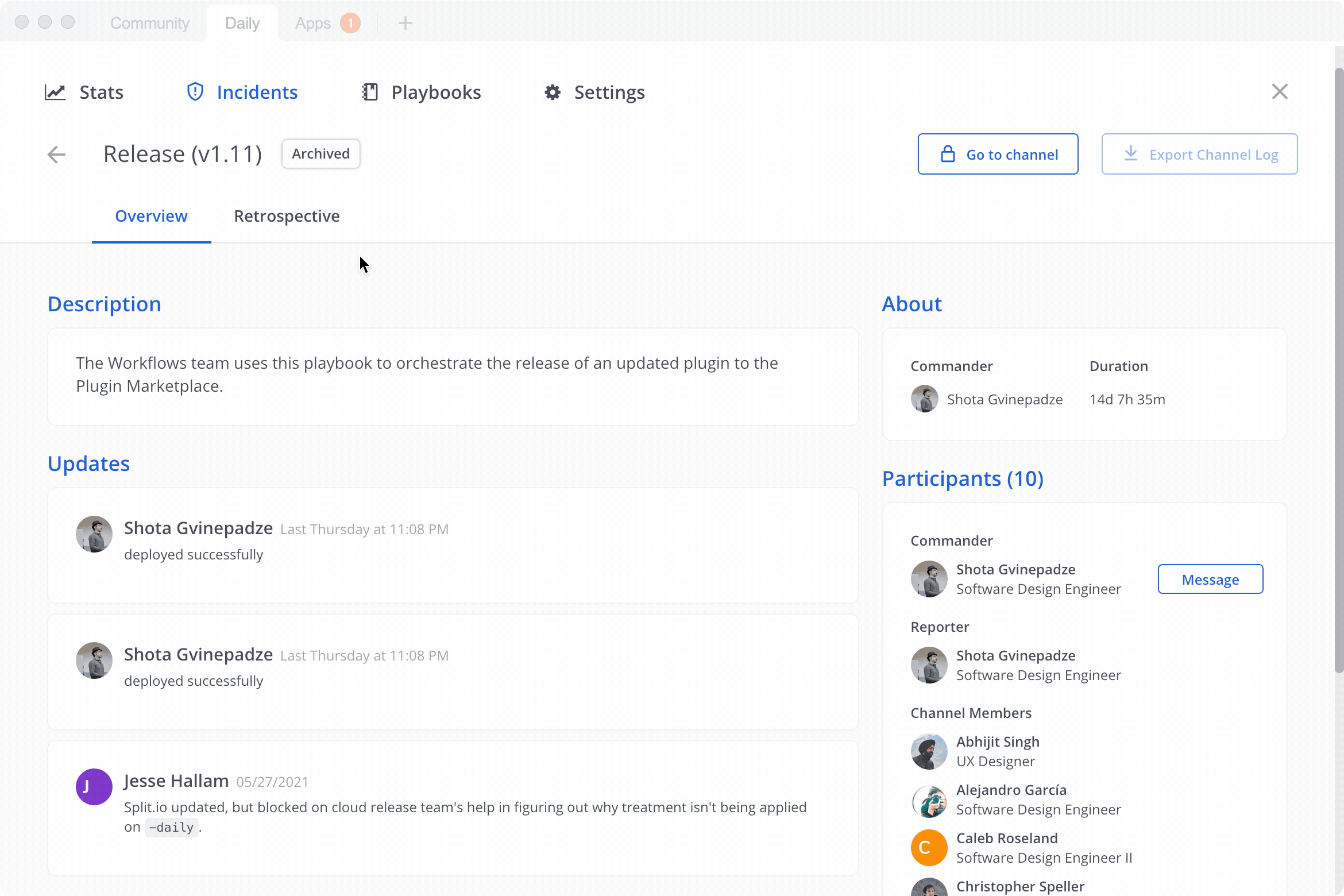Click the close X icon to dismiss panel
Screen dimensions: 1344x896
tap(1280, 91)
